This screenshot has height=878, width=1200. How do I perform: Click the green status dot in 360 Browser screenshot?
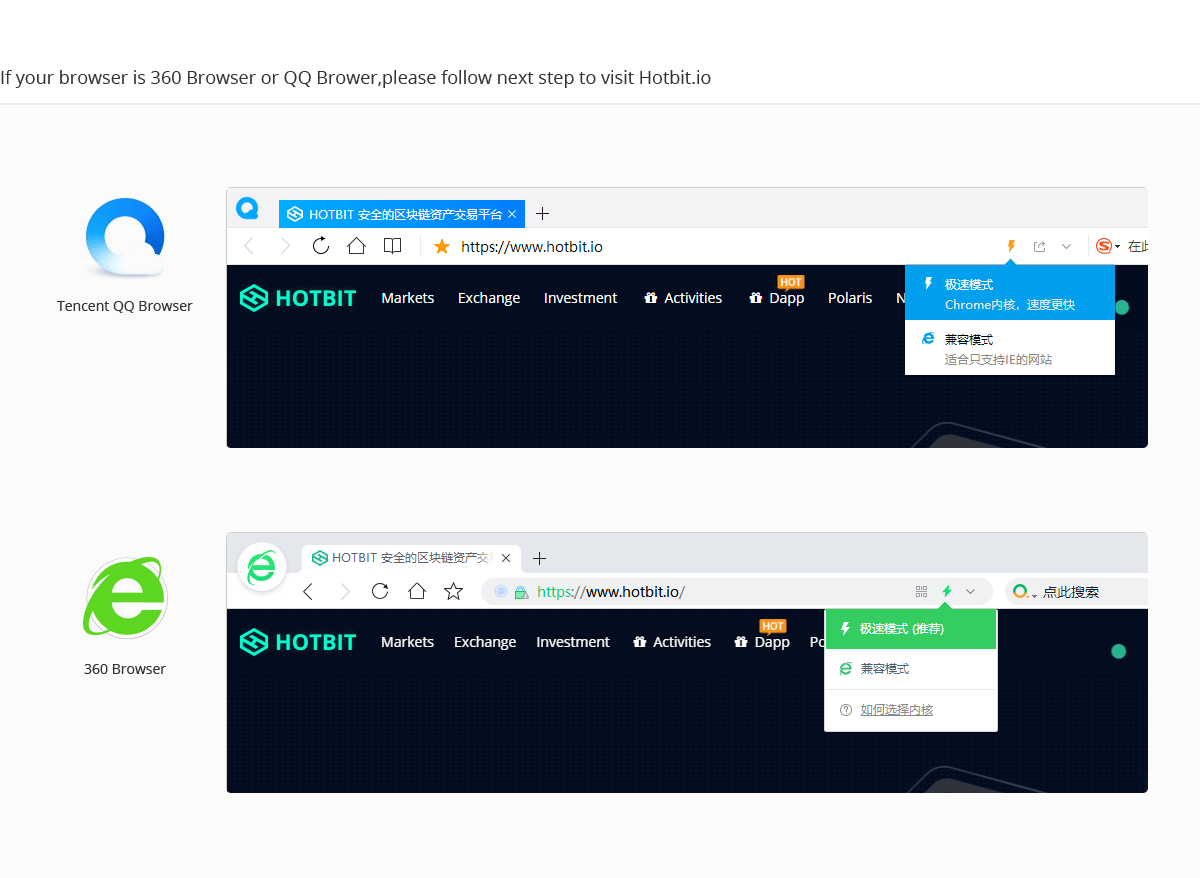[x=1119, y=651]
